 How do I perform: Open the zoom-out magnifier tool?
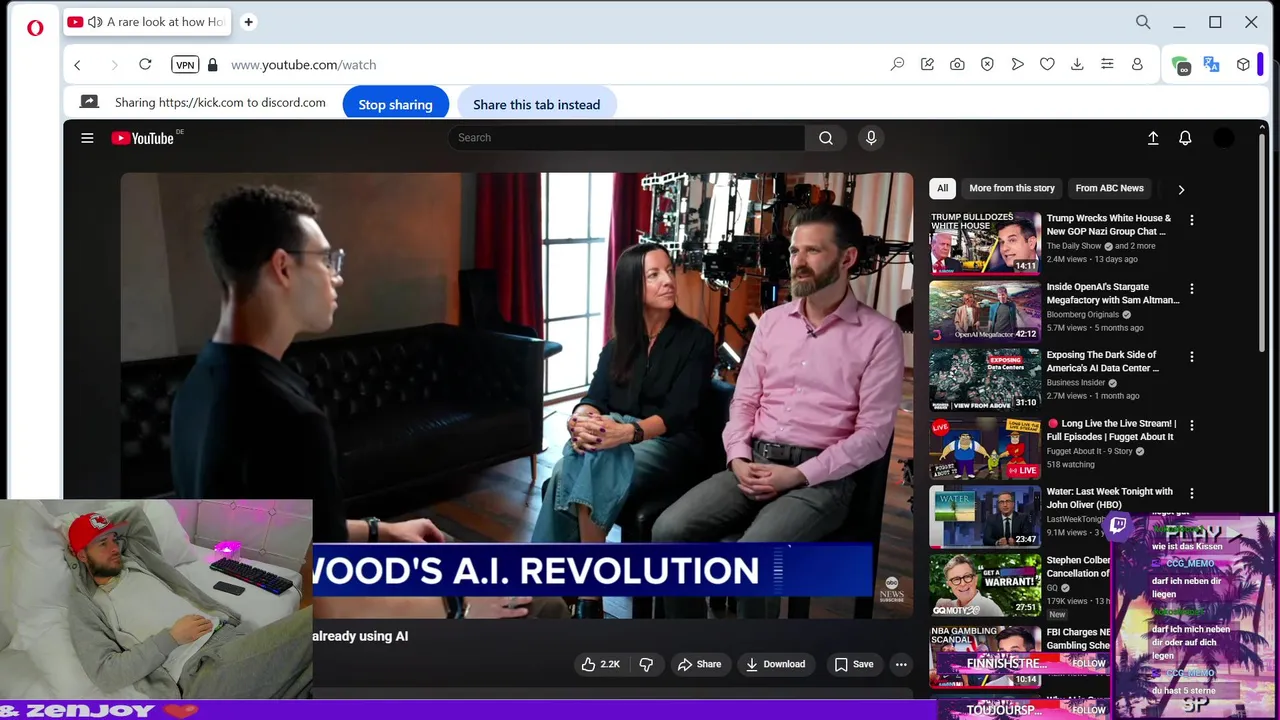[x=897, y=64]
